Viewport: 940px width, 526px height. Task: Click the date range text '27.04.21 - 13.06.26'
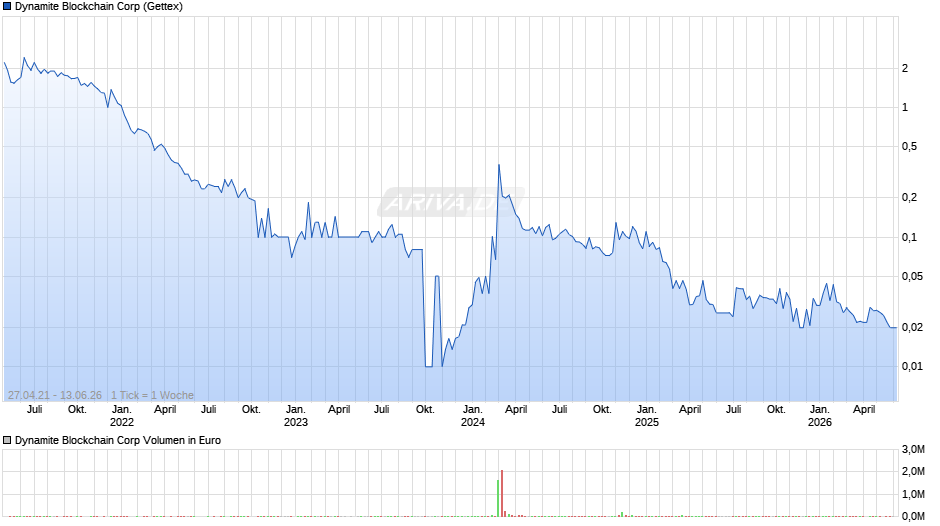[x=55, y=395]
